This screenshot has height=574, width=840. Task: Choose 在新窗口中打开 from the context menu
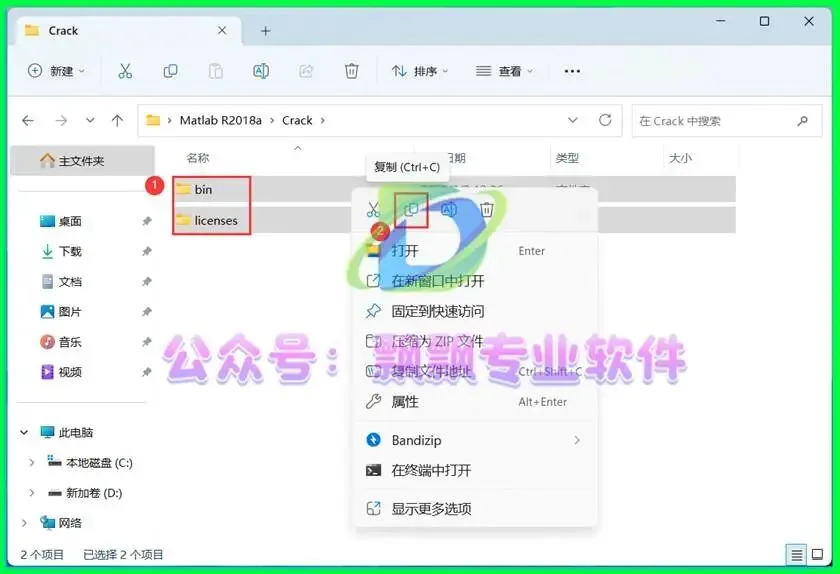pyautogui.click(x=475, y=281)
